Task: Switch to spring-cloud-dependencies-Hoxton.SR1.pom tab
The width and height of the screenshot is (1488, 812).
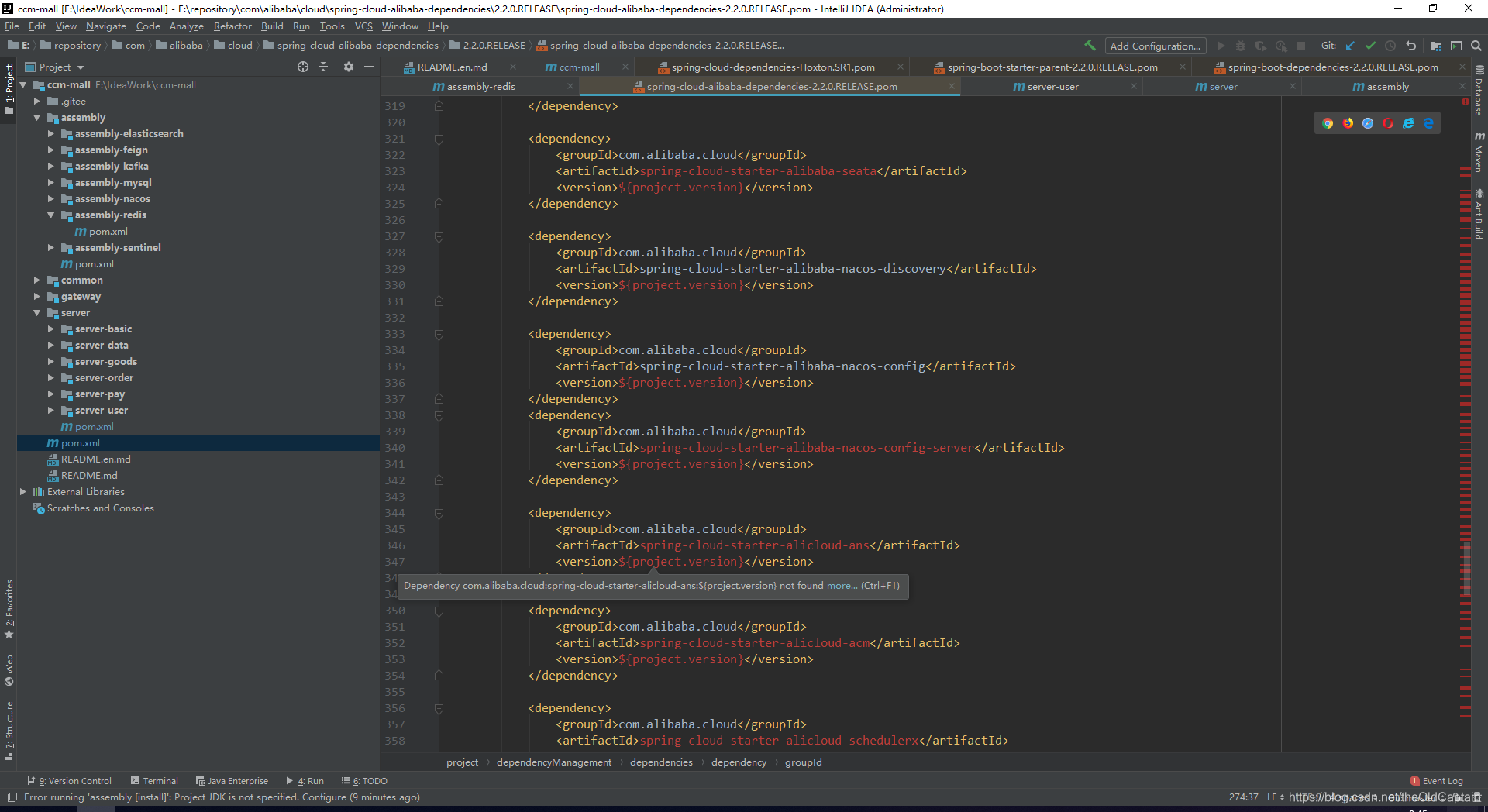Action: [x=773, y=67]
